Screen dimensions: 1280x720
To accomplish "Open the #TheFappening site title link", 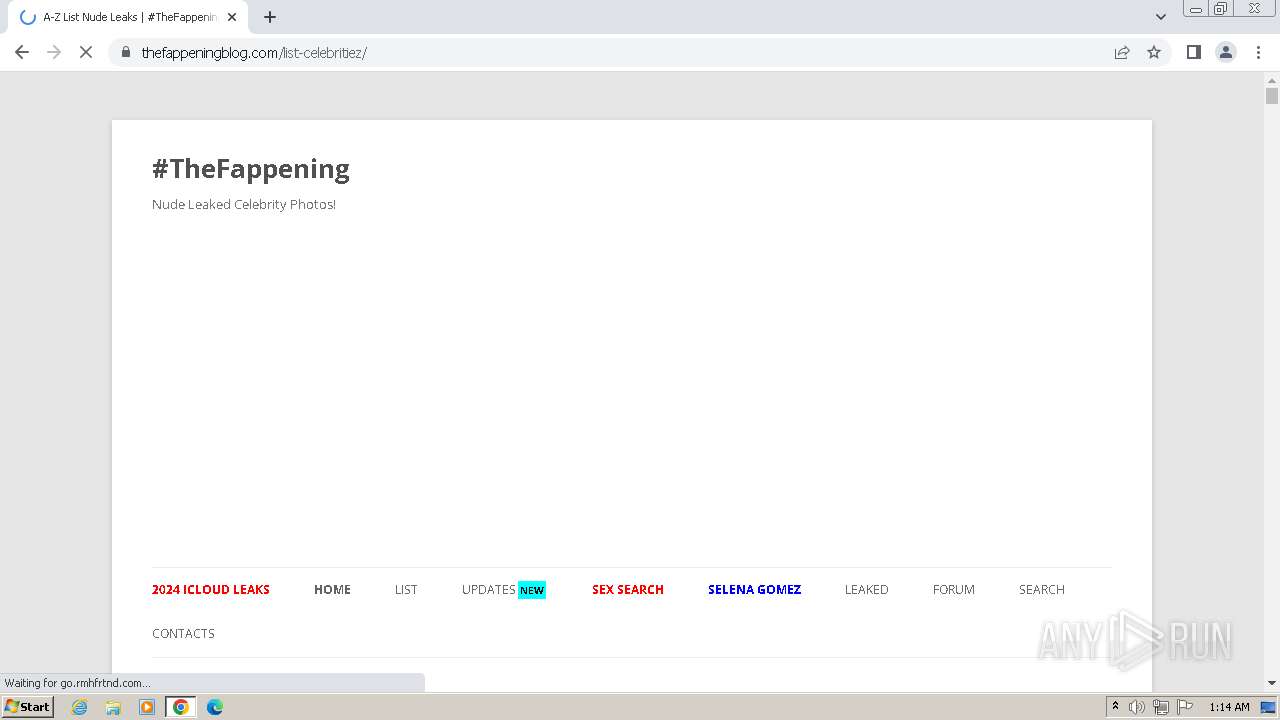I will 251,168.
